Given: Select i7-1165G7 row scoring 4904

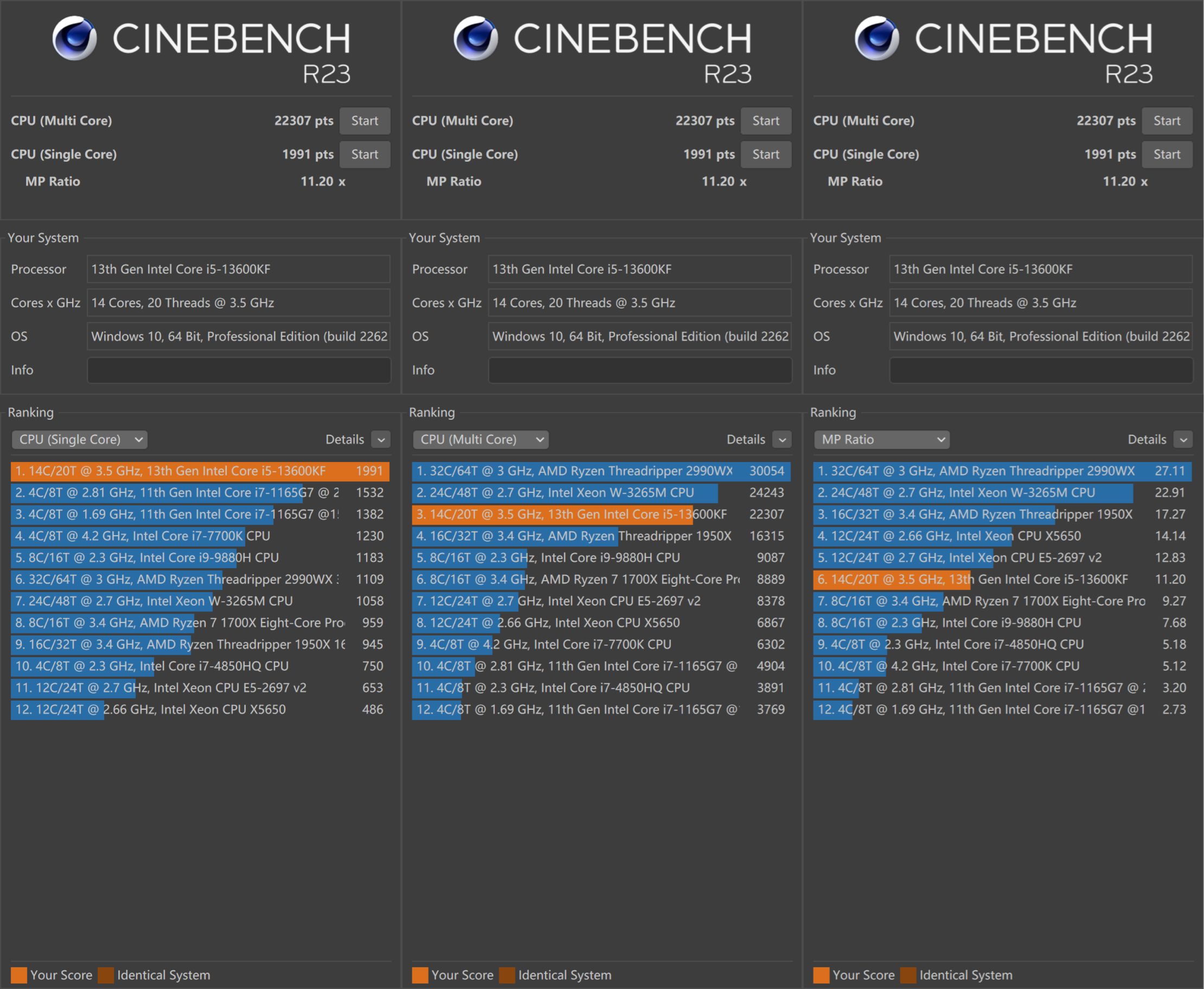Looking at the screenshot, I should coord(601,666).
